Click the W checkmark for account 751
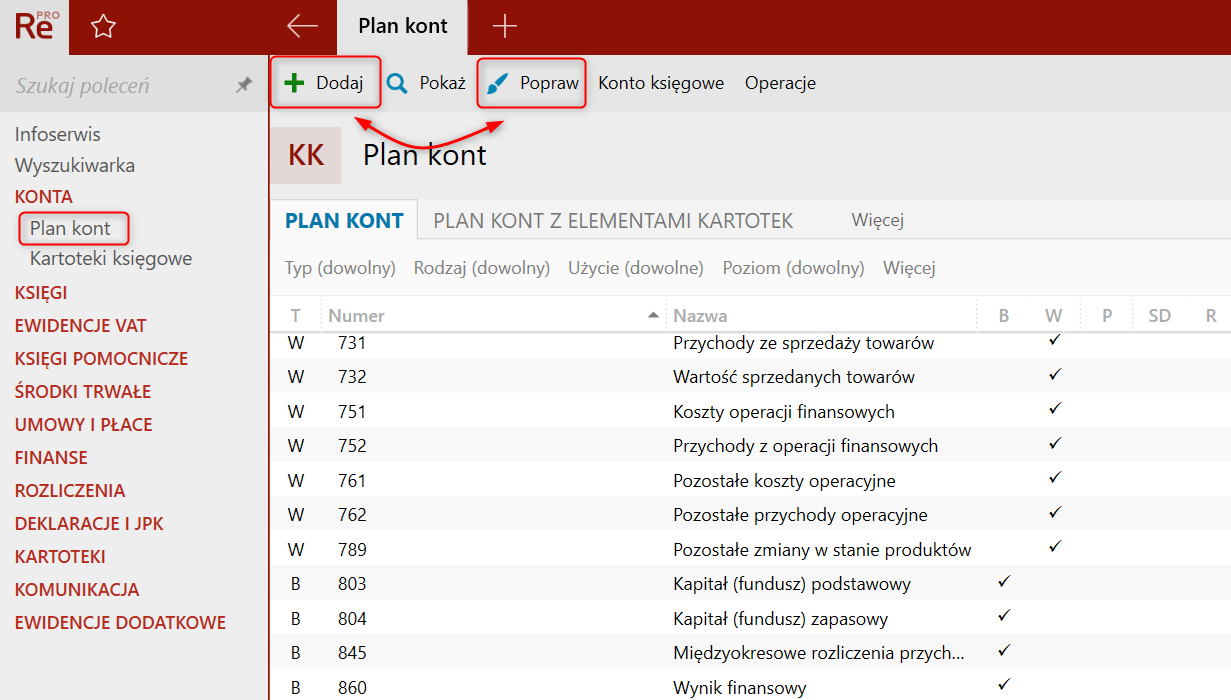Image resolution: width=1231 pixels, height=700 pixels. (1054, 409)
